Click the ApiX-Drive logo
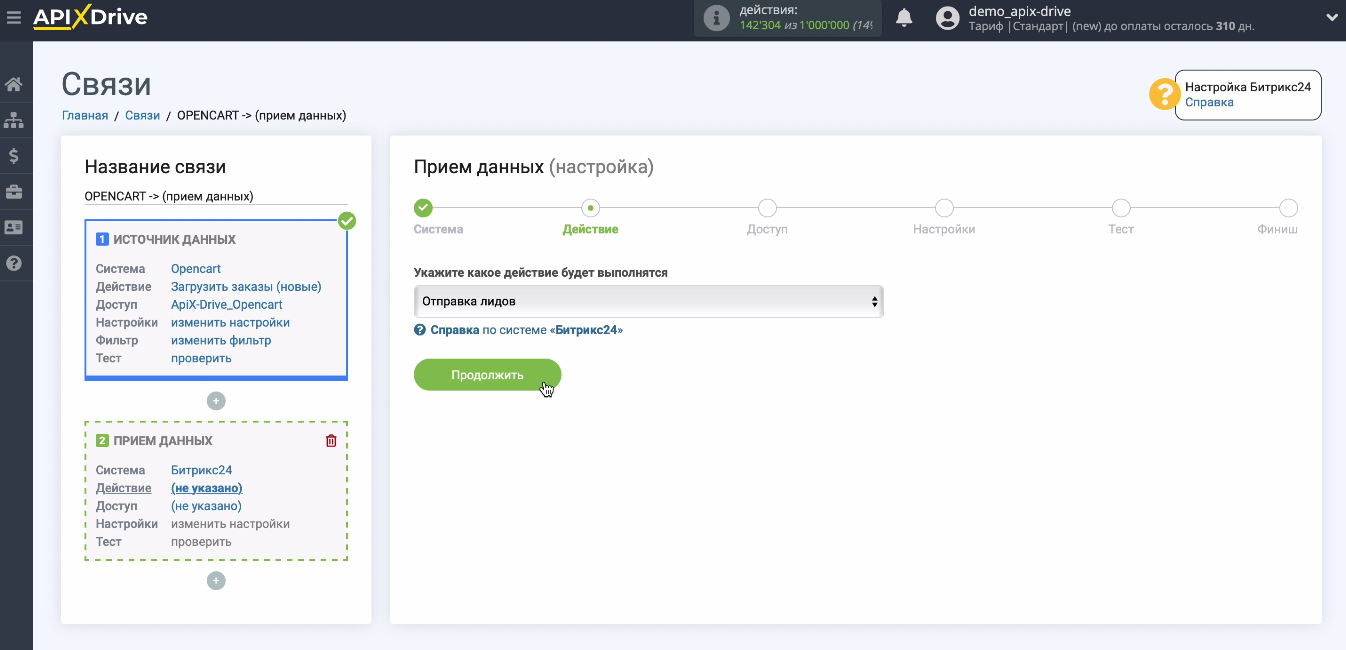The image size is (1346, 650). (x=90, y=17)
